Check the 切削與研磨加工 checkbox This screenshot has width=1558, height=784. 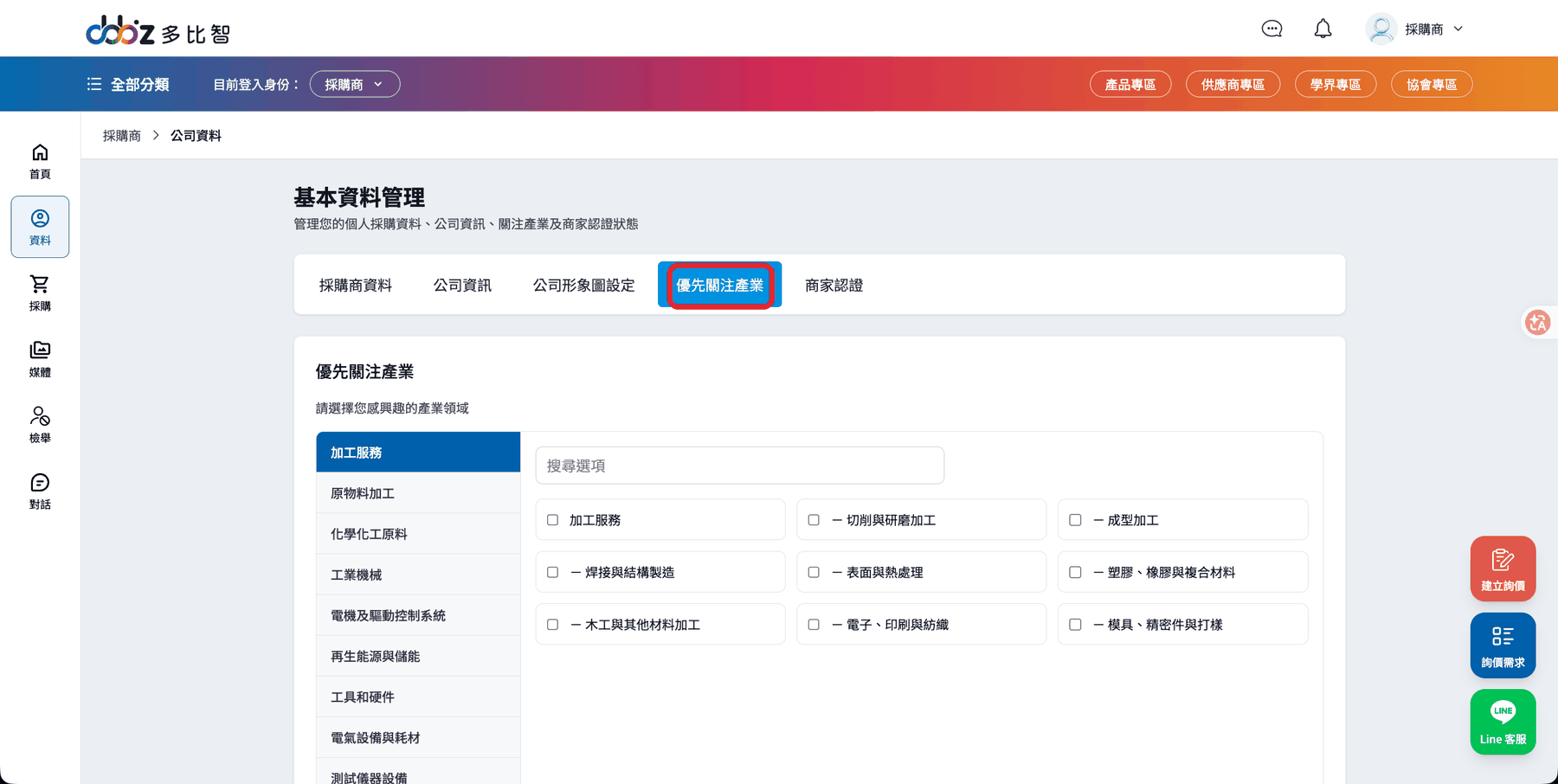coord(814,520)
